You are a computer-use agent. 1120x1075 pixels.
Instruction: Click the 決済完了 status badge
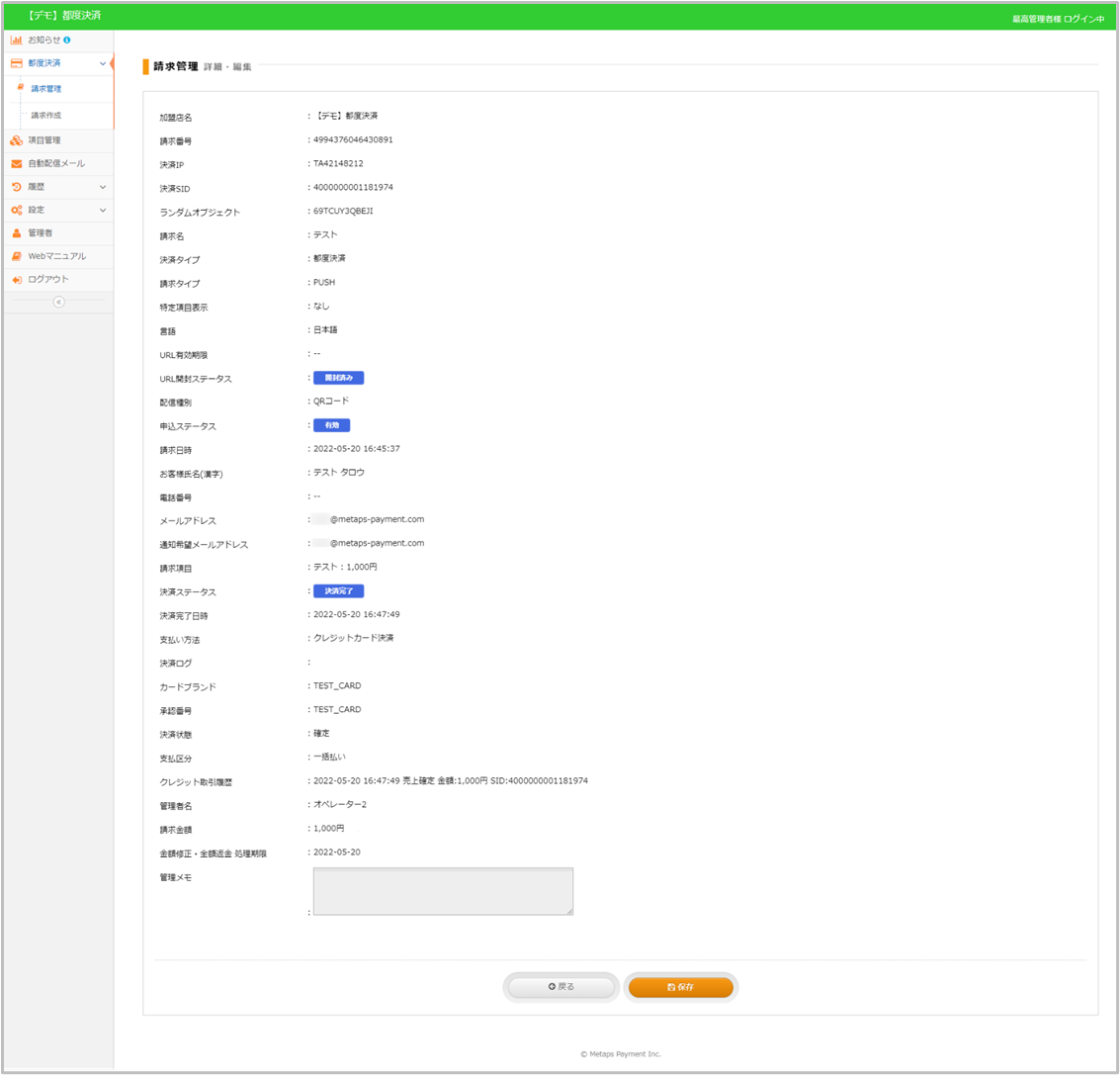click(339, 591)
